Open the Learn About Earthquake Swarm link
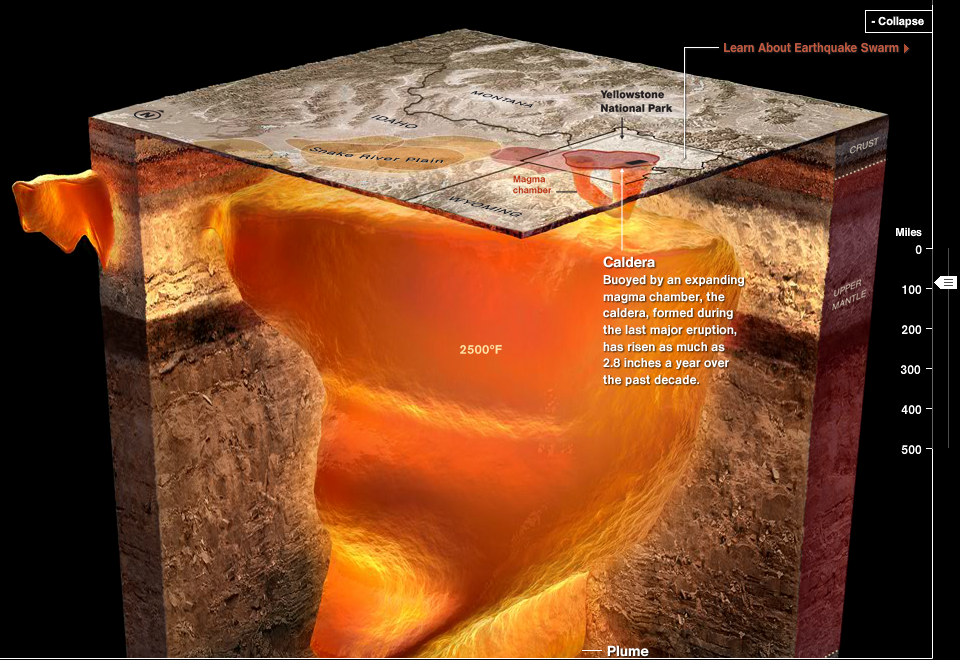The height and width of the screenshot is (660, 960). pyautogui.click(x=809, y=48)
